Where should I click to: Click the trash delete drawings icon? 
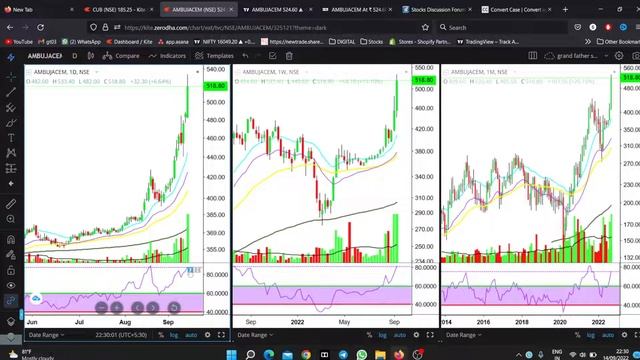click(x=289, y=56)
